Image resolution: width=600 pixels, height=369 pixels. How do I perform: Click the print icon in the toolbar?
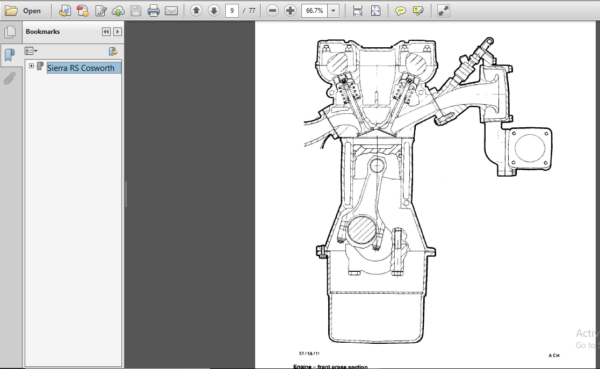[153, 11]
